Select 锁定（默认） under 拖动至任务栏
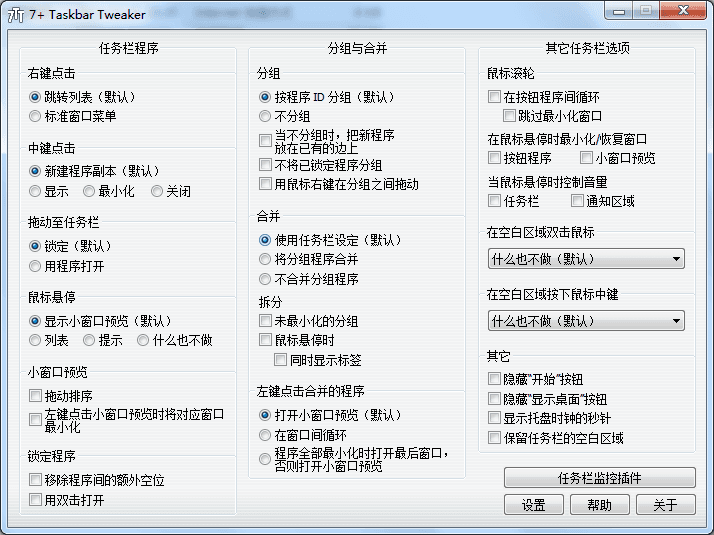This screenshot has height=535, width=714. click(35, 246)
